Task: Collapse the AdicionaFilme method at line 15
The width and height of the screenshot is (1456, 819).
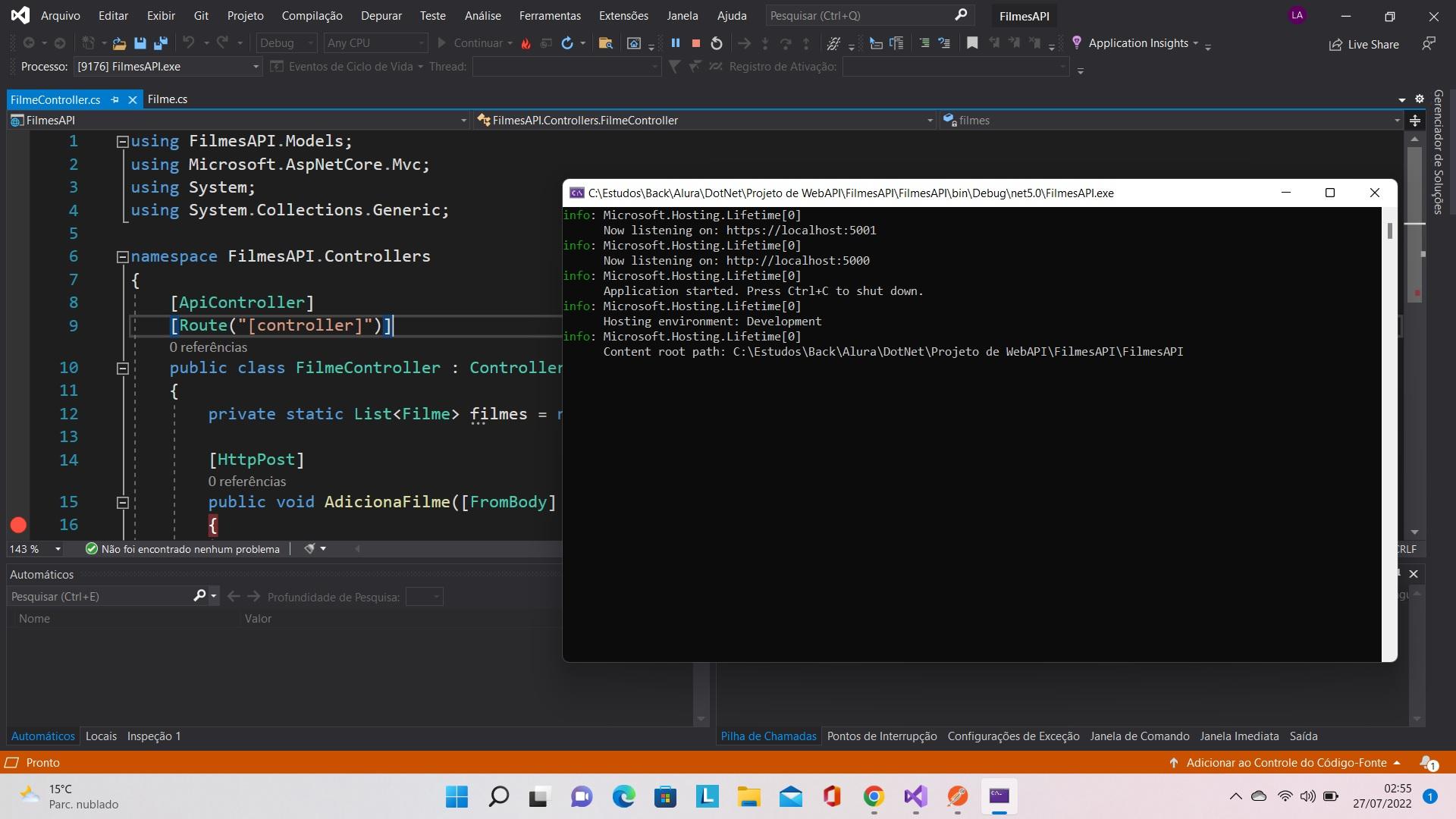Action: (x=122, y=502)
